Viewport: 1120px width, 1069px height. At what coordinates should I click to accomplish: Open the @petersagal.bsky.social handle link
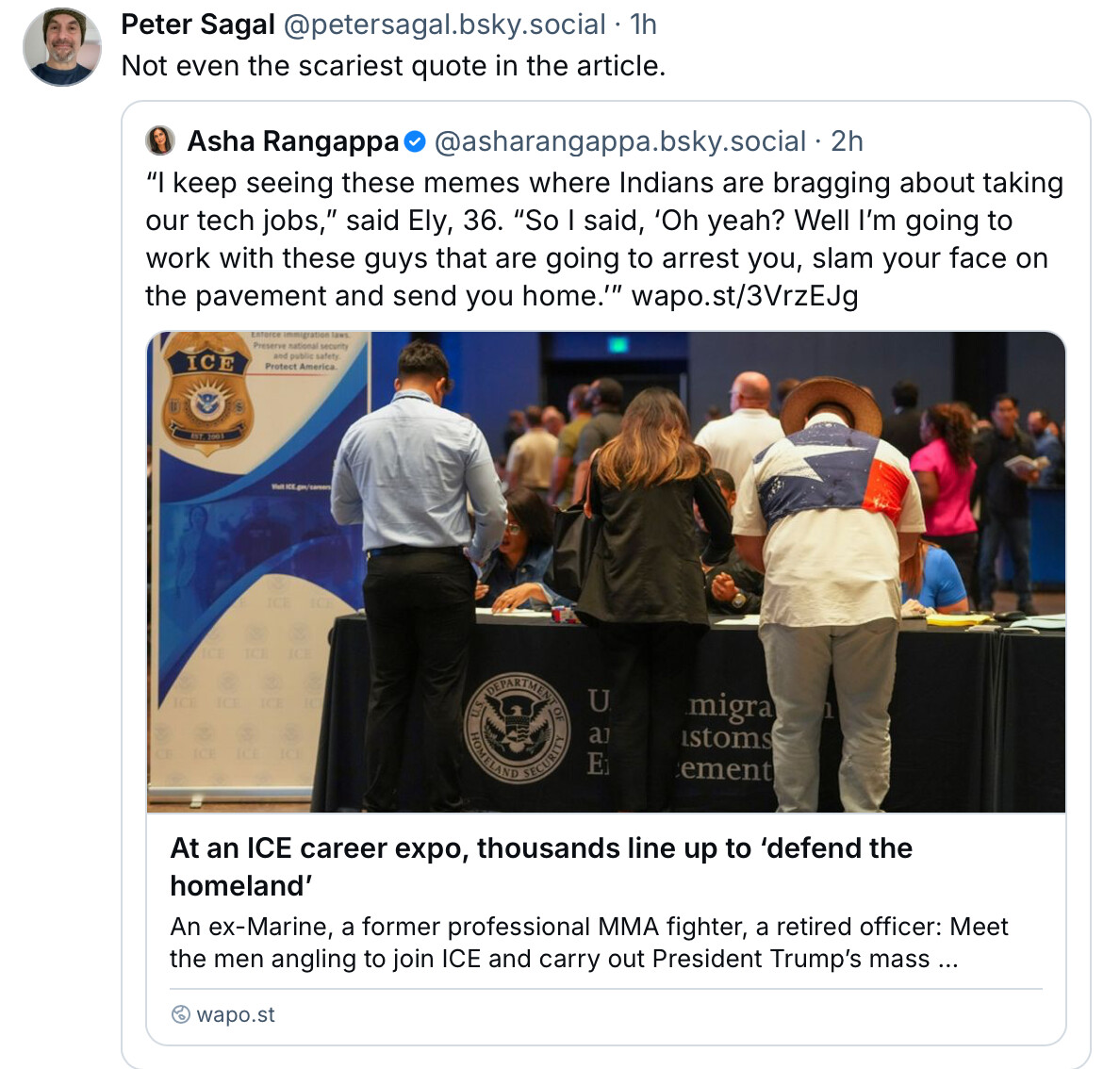click(x=445, y=25)
